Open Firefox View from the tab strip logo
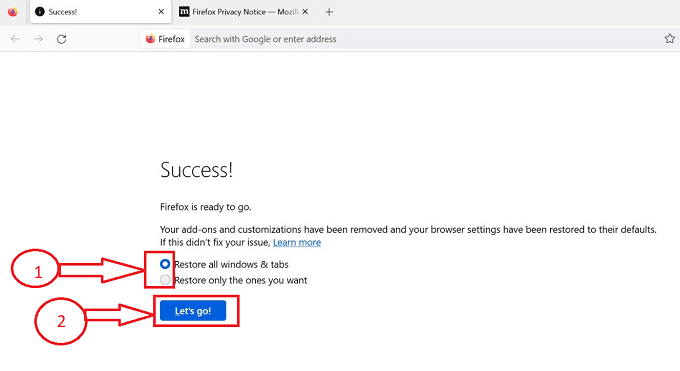Screen dimensions: 680x371 pyautogui.click(x=13, y=12)
